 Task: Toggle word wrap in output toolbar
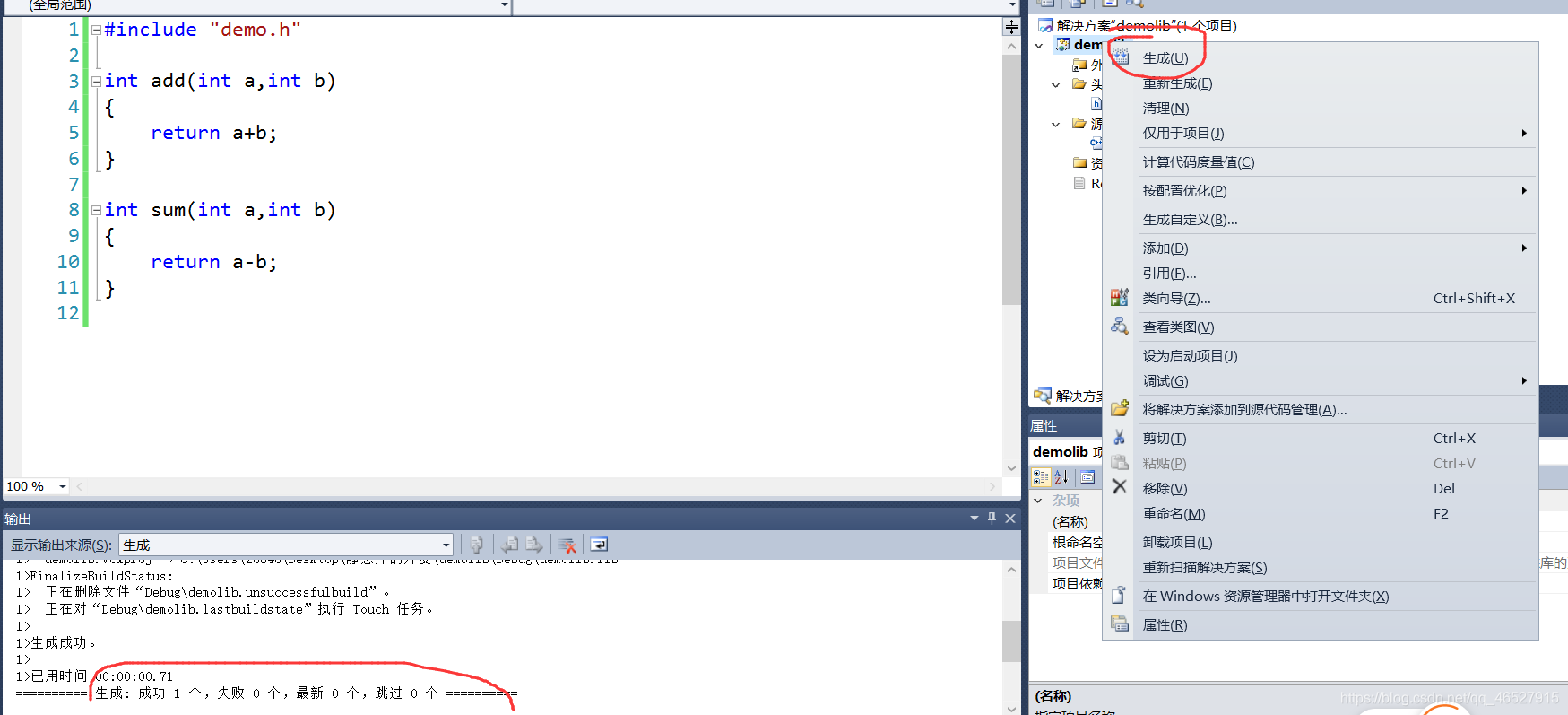(599, 545)
